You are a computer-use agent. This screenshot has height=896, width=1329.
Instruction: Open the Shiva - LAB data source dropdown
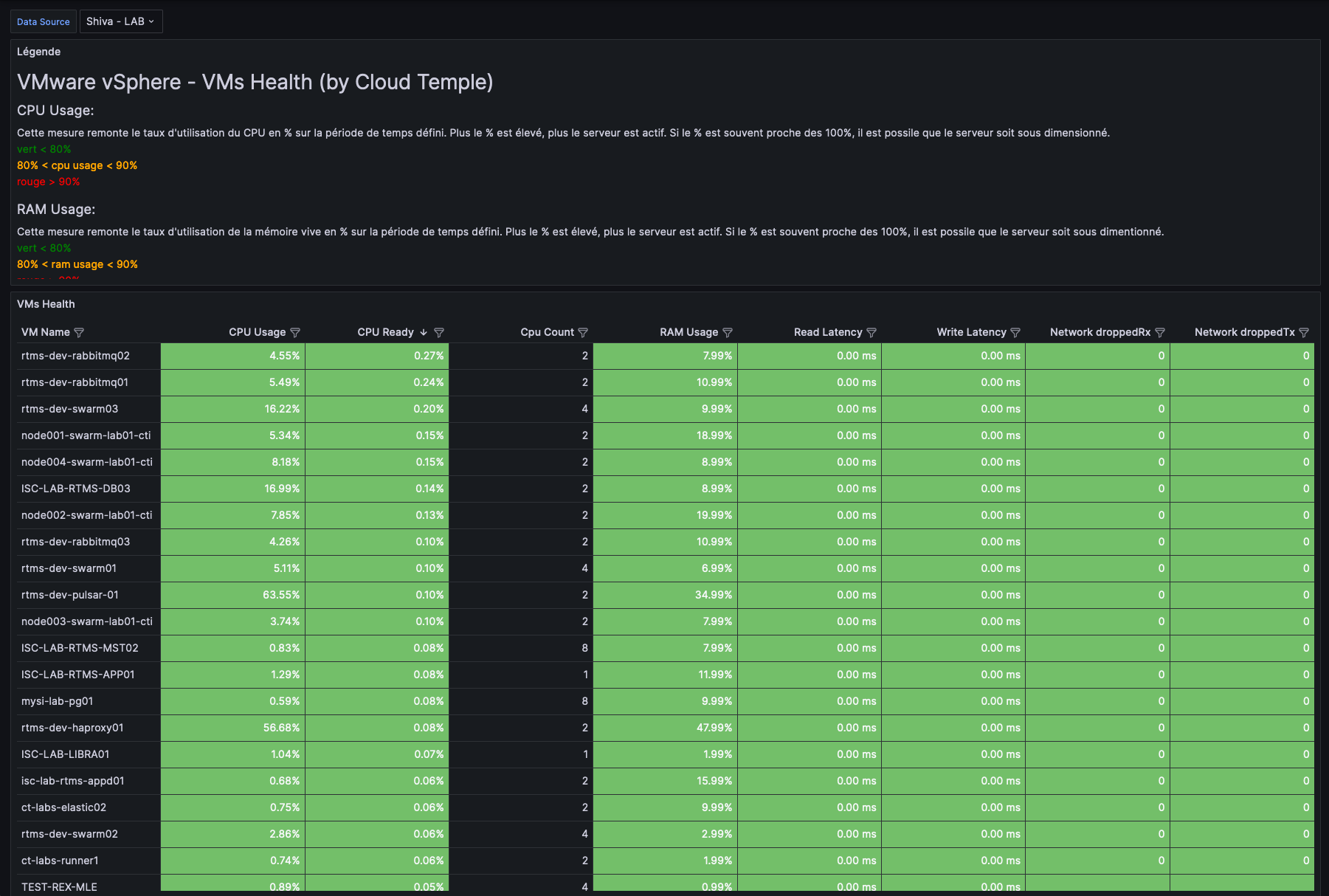point(120,21)
